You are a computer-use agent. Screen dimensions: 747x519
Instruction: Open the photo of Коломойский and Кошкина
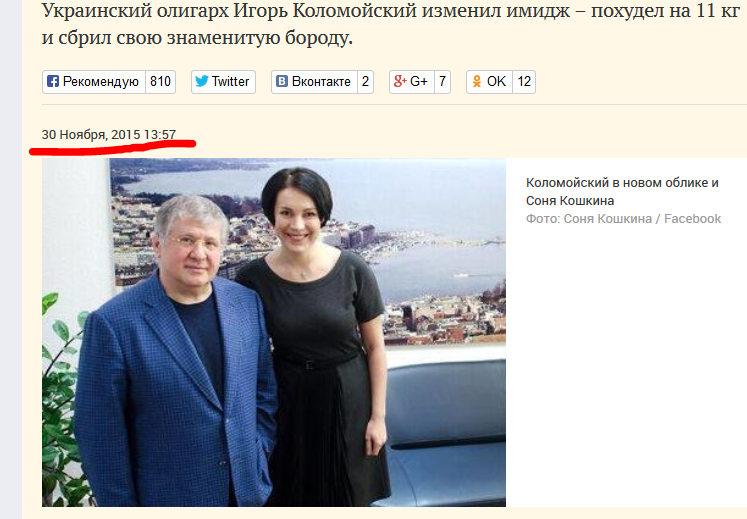point(274,332)
